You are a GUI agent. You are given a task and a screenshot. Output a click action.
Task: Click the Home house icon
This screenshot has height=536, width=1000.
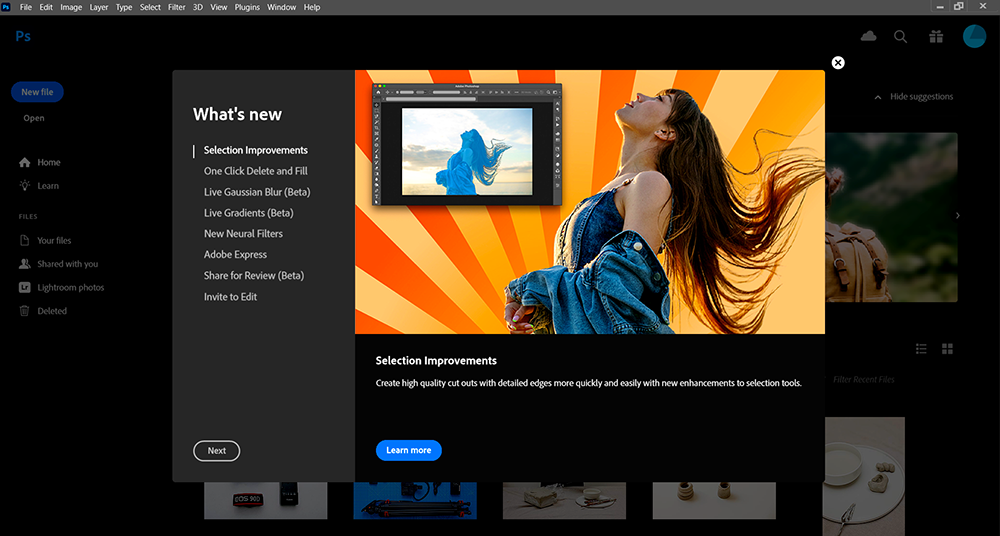(x=25, y=163)
